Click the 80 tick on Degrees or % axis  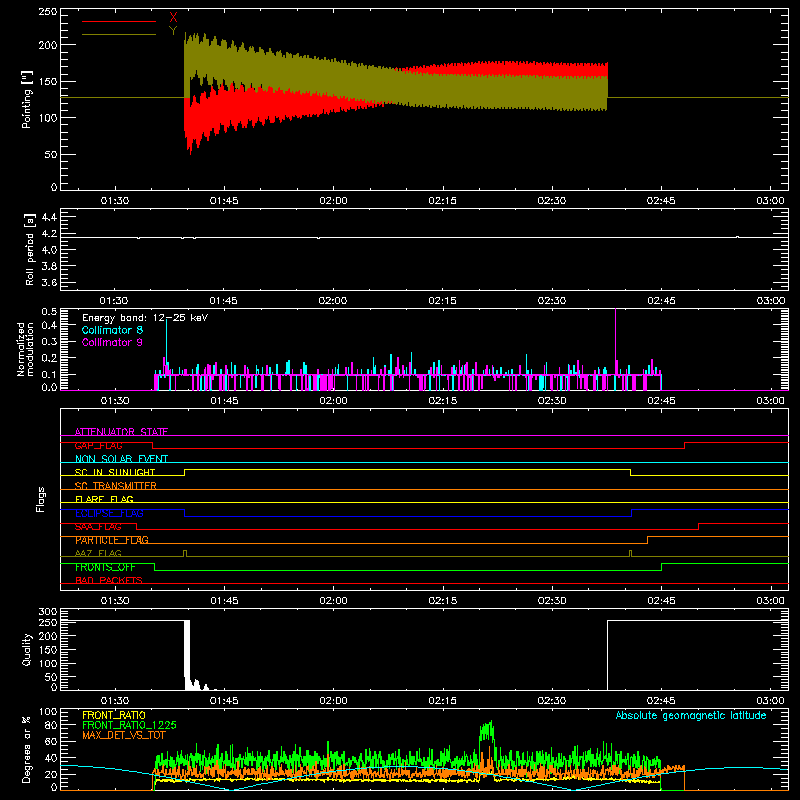tap(51, 725)
